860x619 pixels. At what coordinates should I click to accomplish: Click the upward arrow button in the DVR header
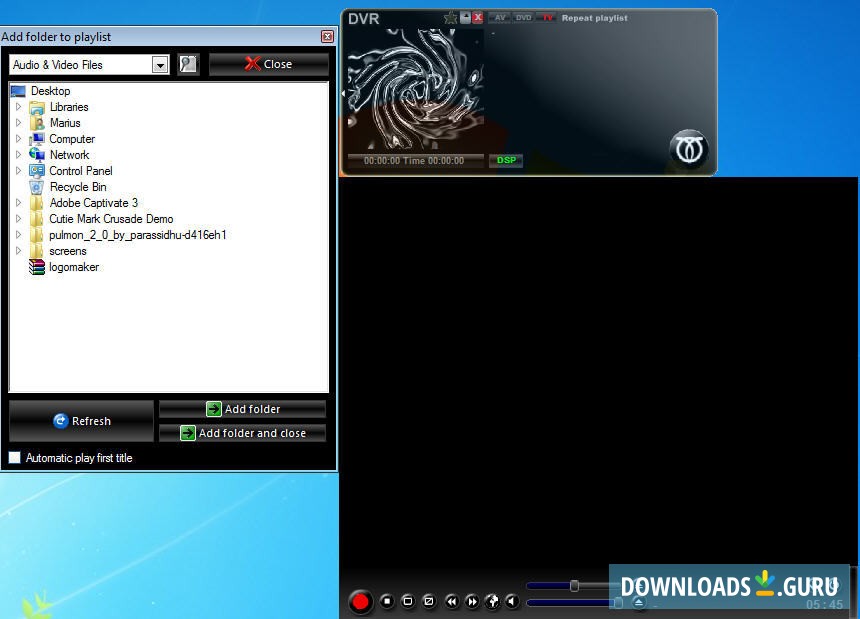(466, 18)
